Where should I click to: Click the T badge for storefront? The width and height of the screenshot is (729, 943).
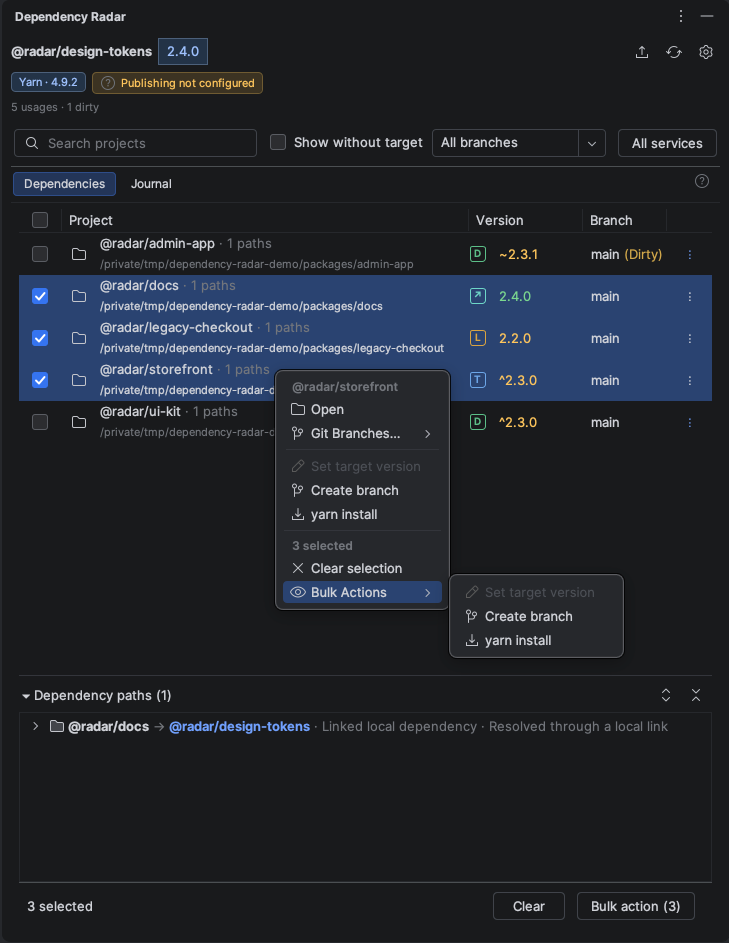478,380
